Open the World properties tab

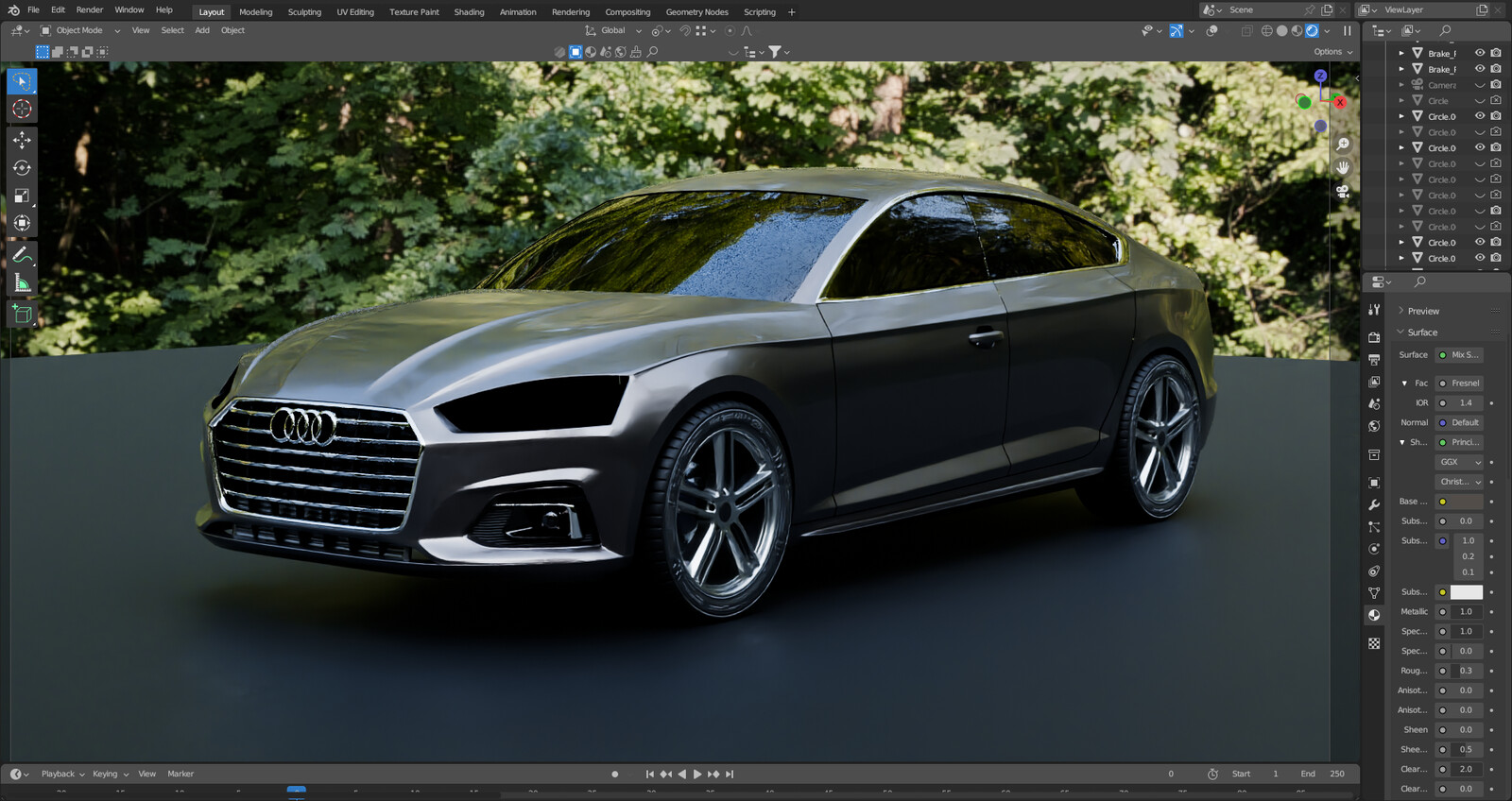click(x=1374, y=426)
